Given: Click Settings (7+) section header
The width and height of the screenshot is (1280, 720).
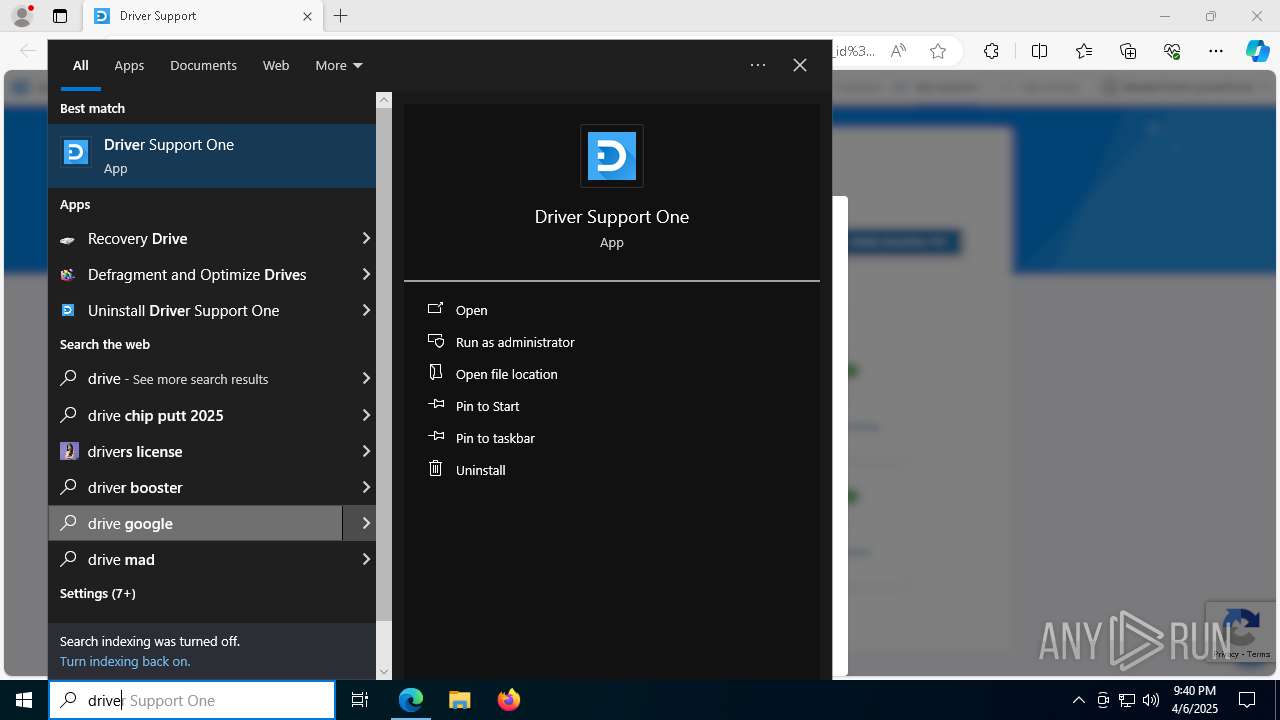Looking at the screenshot, I should pos(97,593).
